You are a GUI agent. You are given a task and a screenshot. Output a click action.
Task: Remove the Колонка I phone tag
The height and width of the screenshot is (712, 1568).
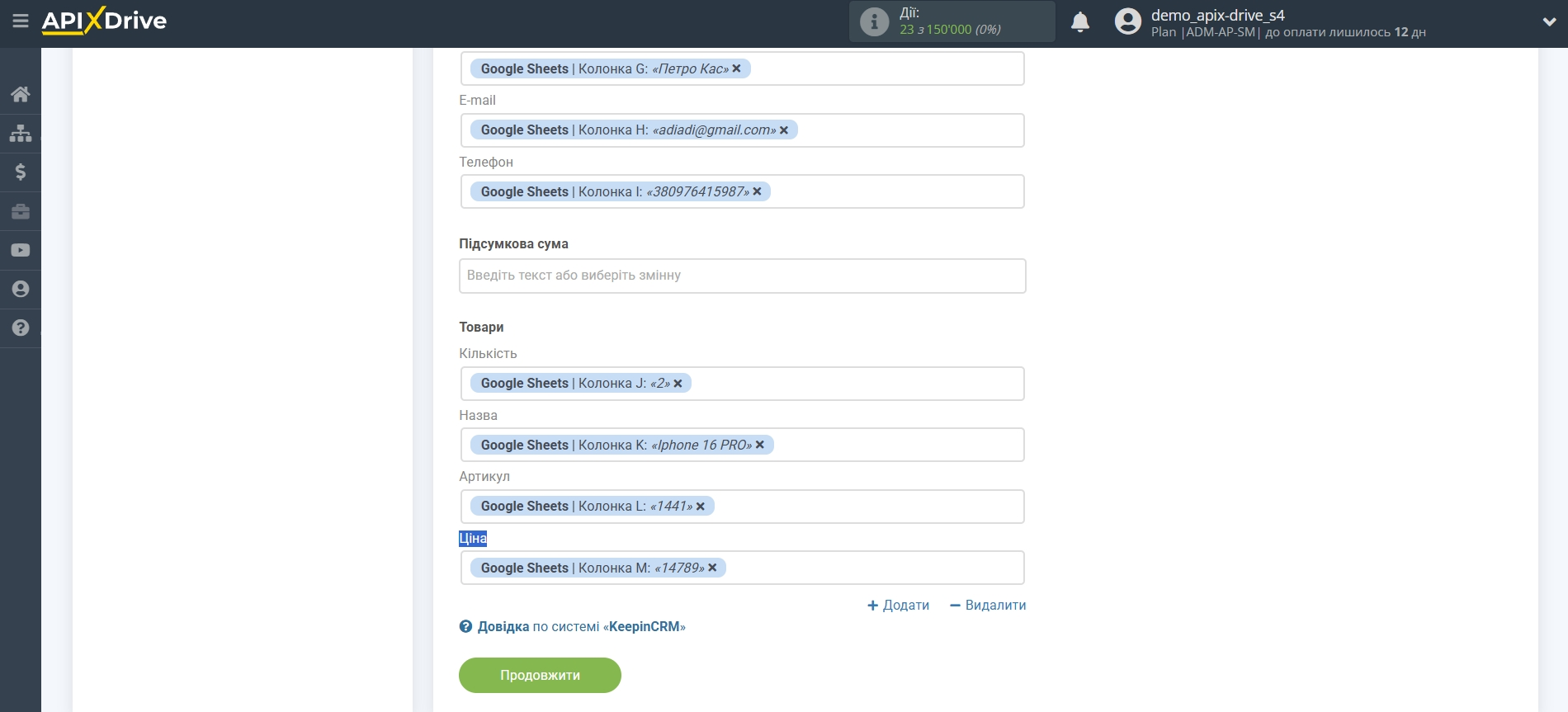click(x=757, y=191)
